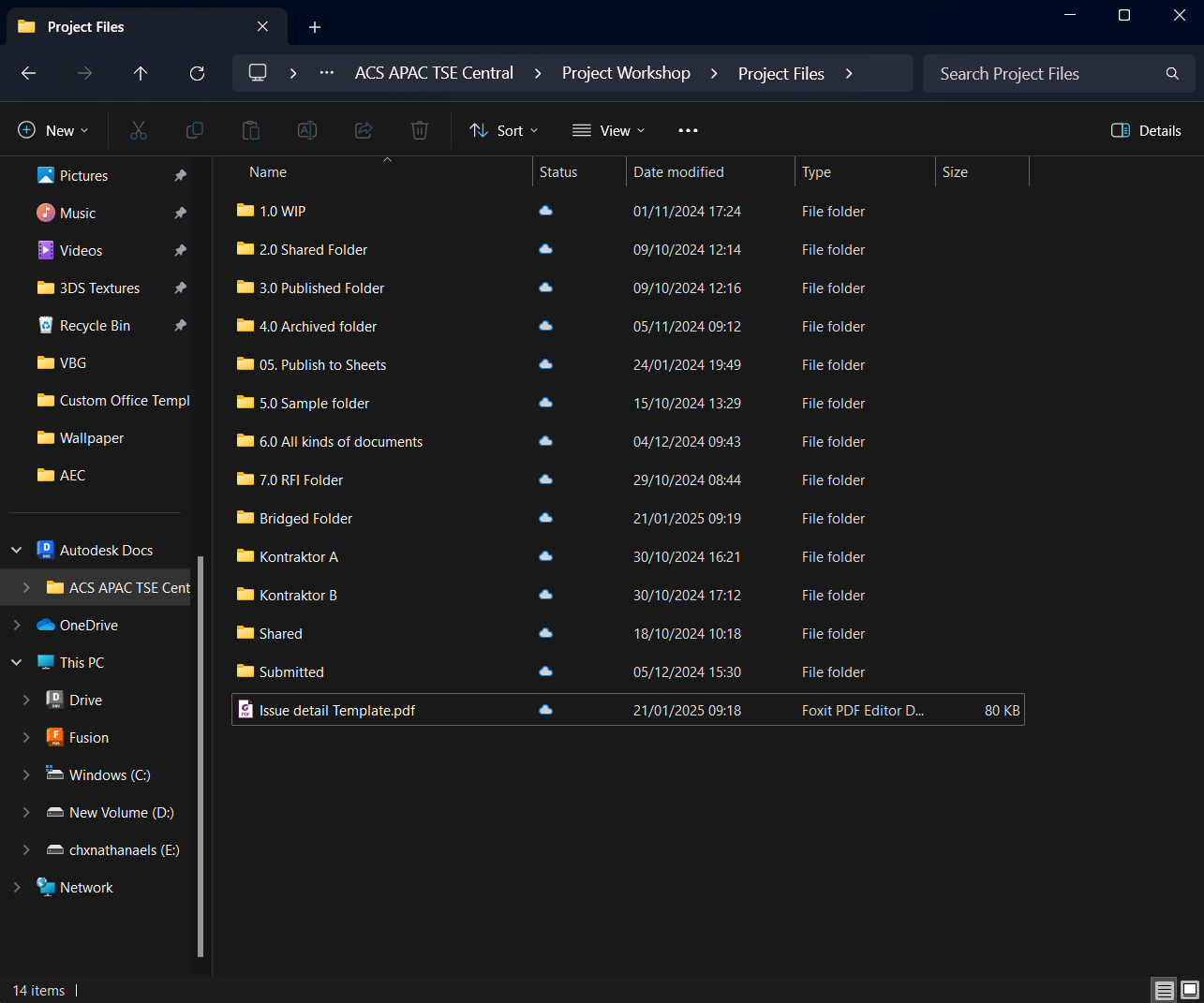
Task: Select the Rename icon in the toolbar
Action: click(307, 130)
